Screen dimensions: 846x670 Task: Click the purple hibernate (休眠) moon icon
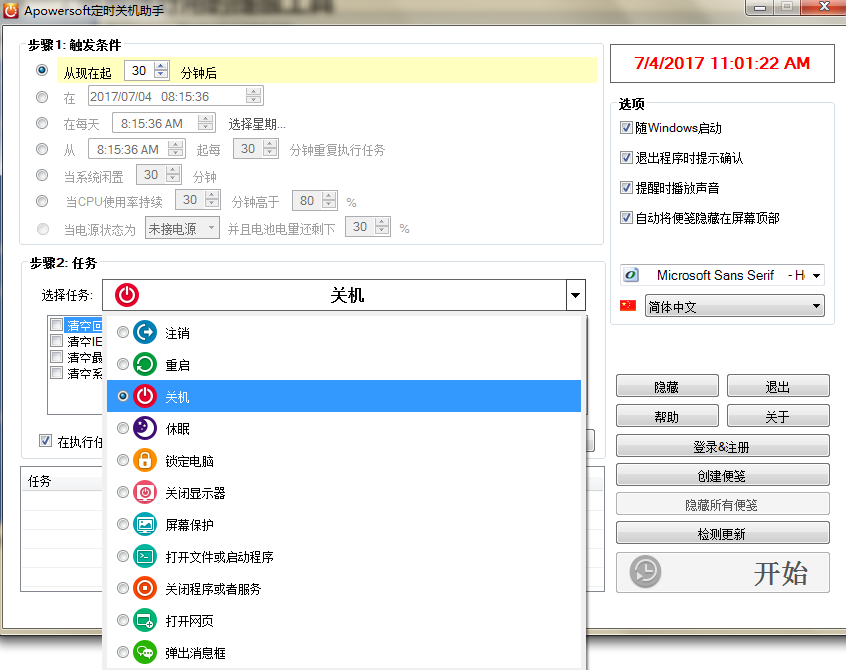pyautogui.click(x=145, y=428)
